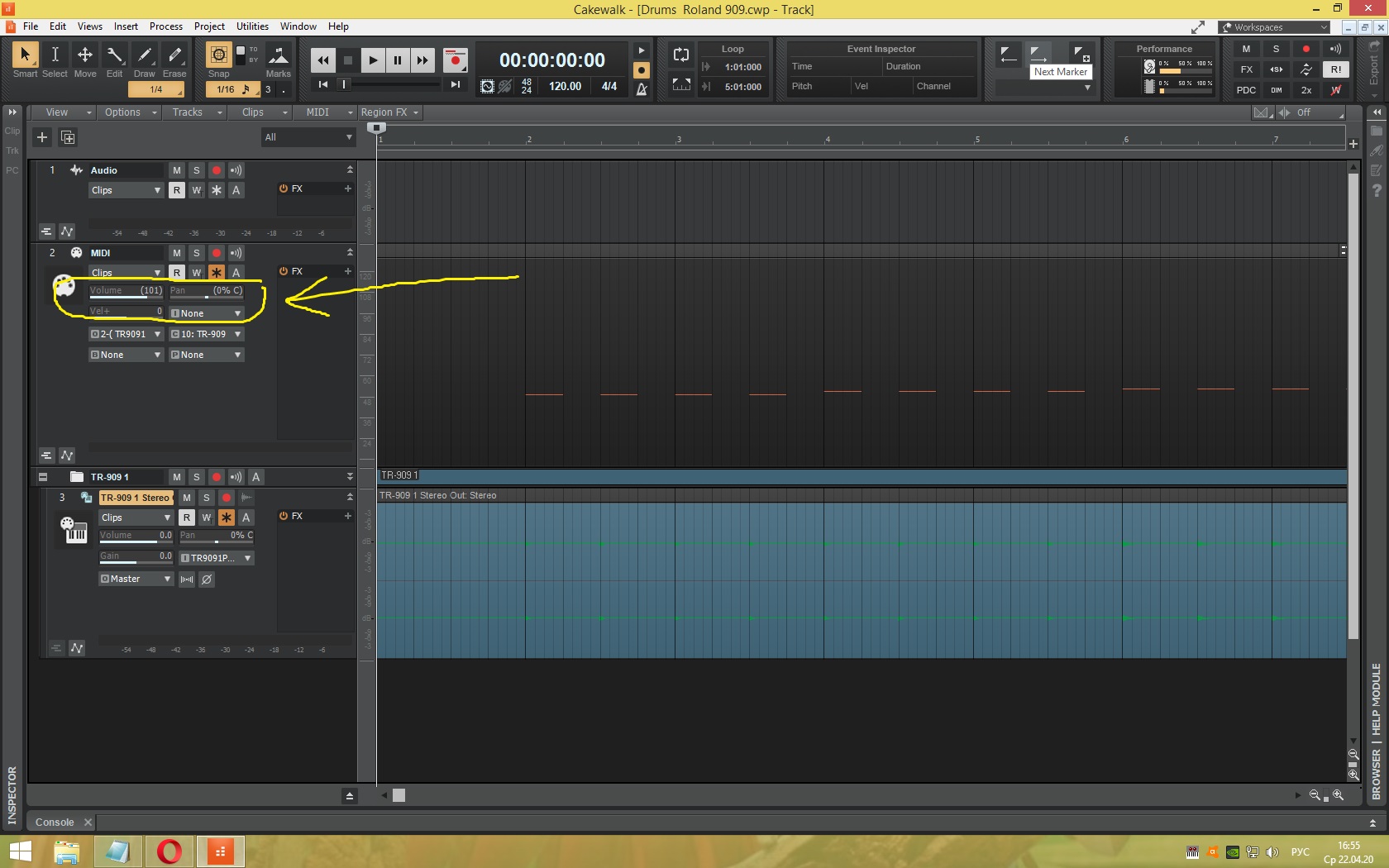Open the MIDI menu in Track view
The image size is (1389, 868).
324,112
